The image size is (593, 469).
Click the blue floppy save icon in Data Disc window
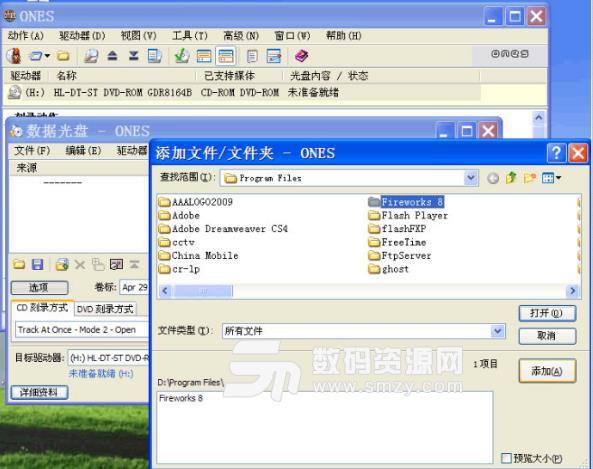[x=37, y=264]
